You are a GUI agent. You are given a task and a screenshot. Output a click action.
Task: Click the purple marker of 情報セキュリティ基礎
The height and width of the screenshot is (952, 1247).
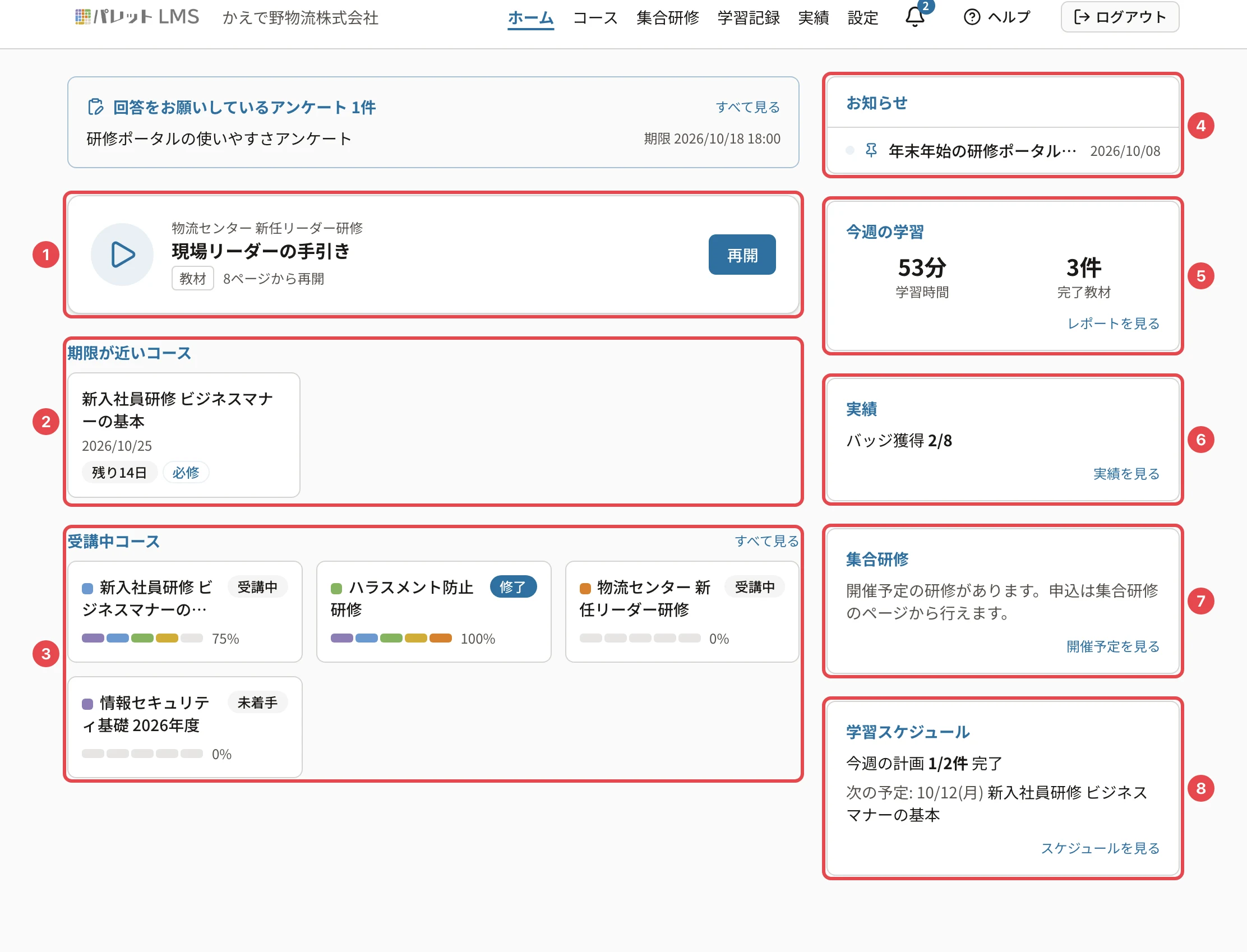tap(87, 704)
